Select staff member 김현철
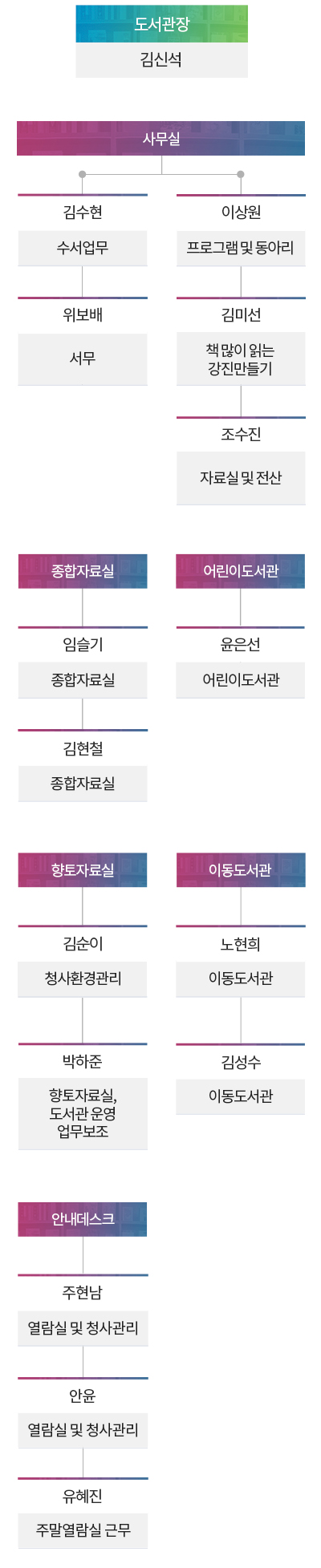Viewport: 321px width, 1568px height. (x=83, y=749)
